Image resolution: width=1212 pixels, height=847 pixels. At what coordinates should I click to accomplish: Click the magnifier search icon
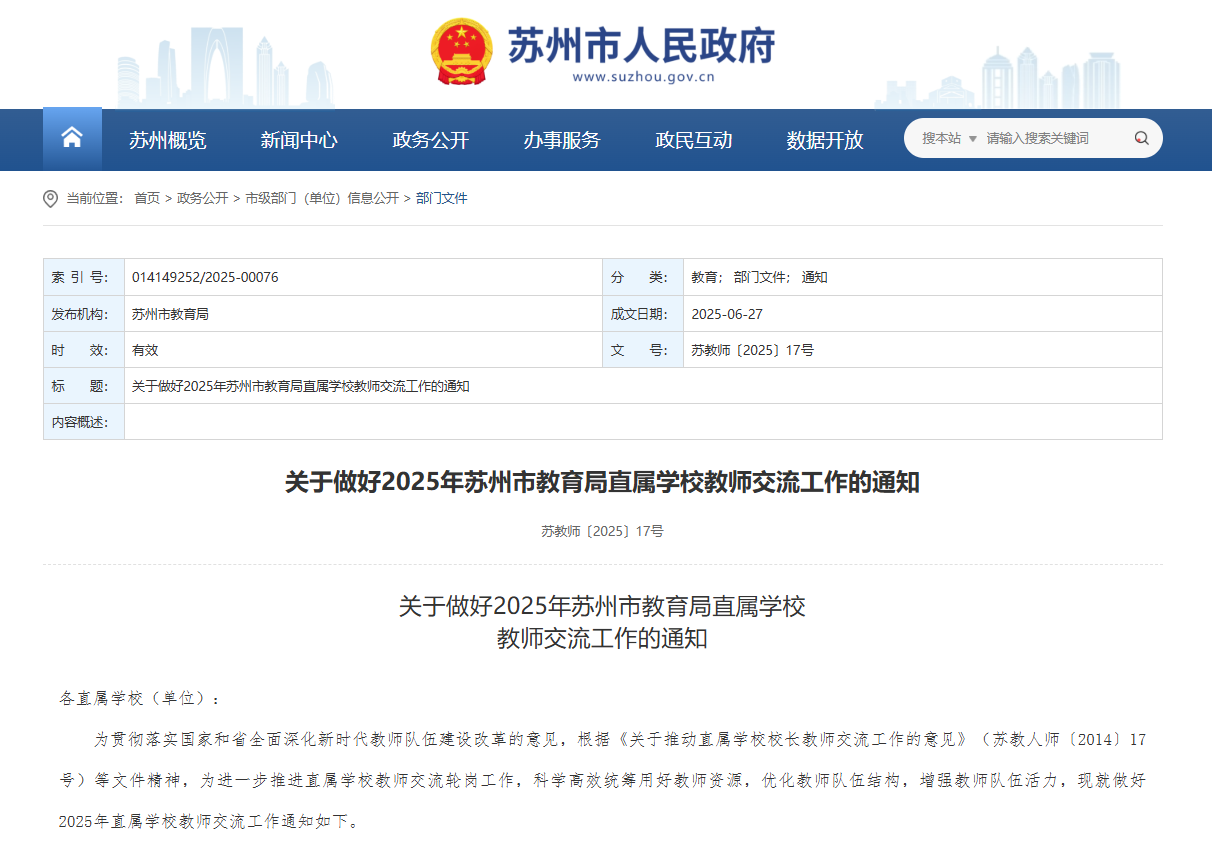click(1141, 139)
